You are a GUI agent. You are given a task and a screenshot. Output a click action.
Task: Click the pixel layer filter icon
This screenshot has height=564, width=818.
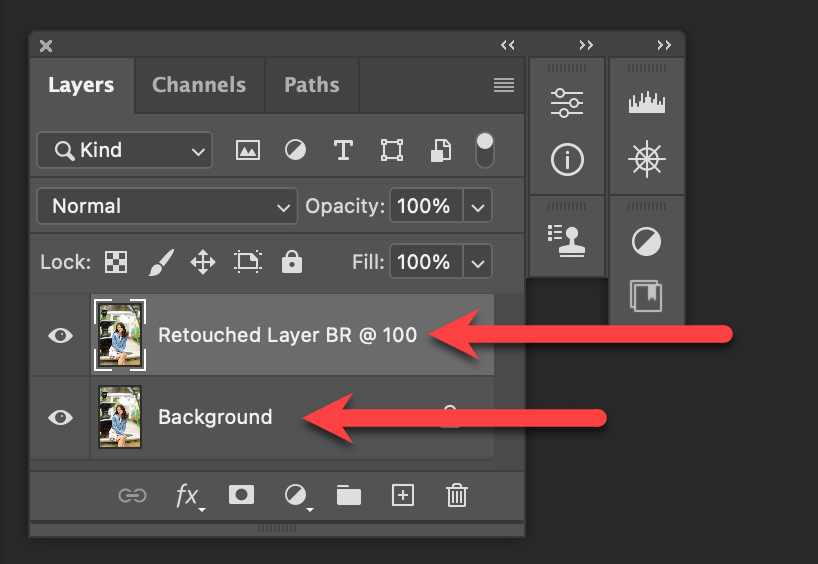(247, 150)
